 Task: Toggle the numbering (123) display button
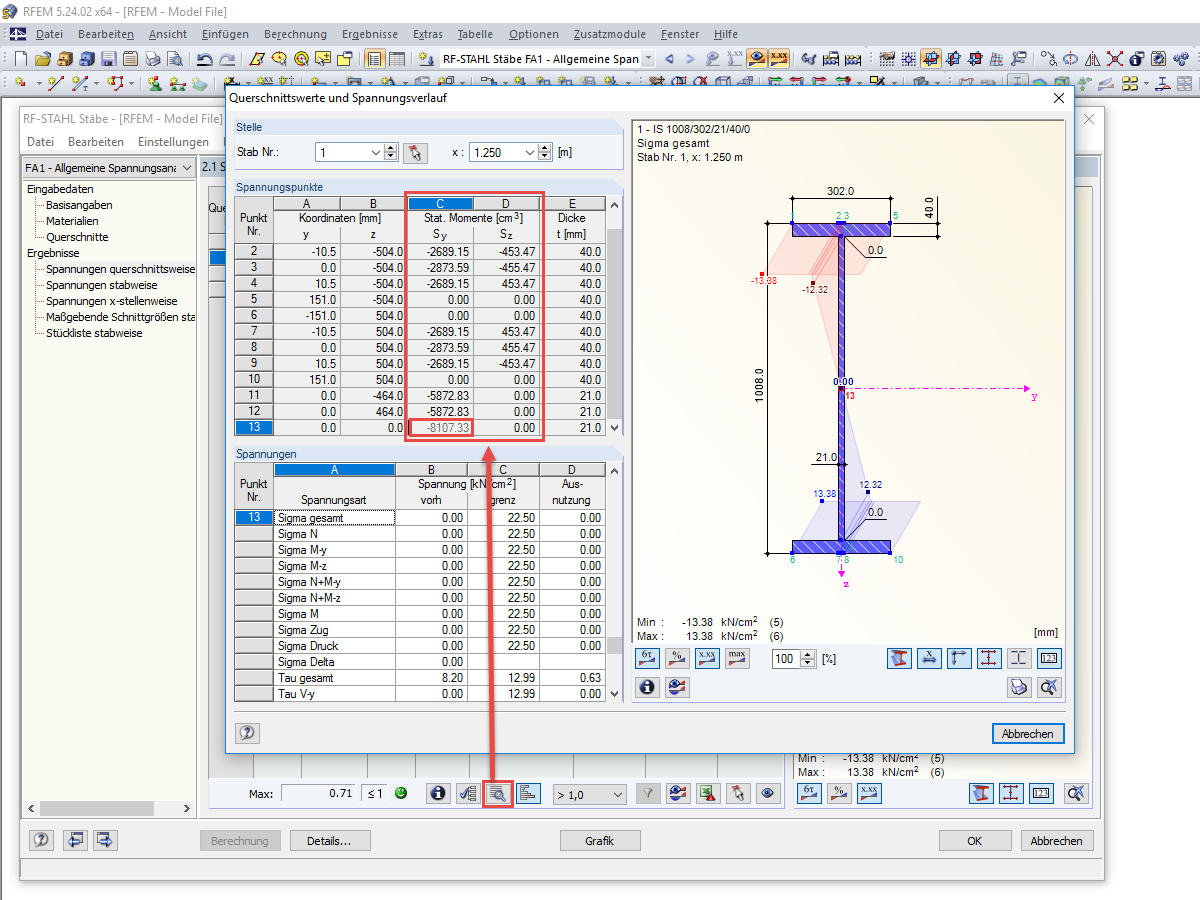pos(1048,659)
